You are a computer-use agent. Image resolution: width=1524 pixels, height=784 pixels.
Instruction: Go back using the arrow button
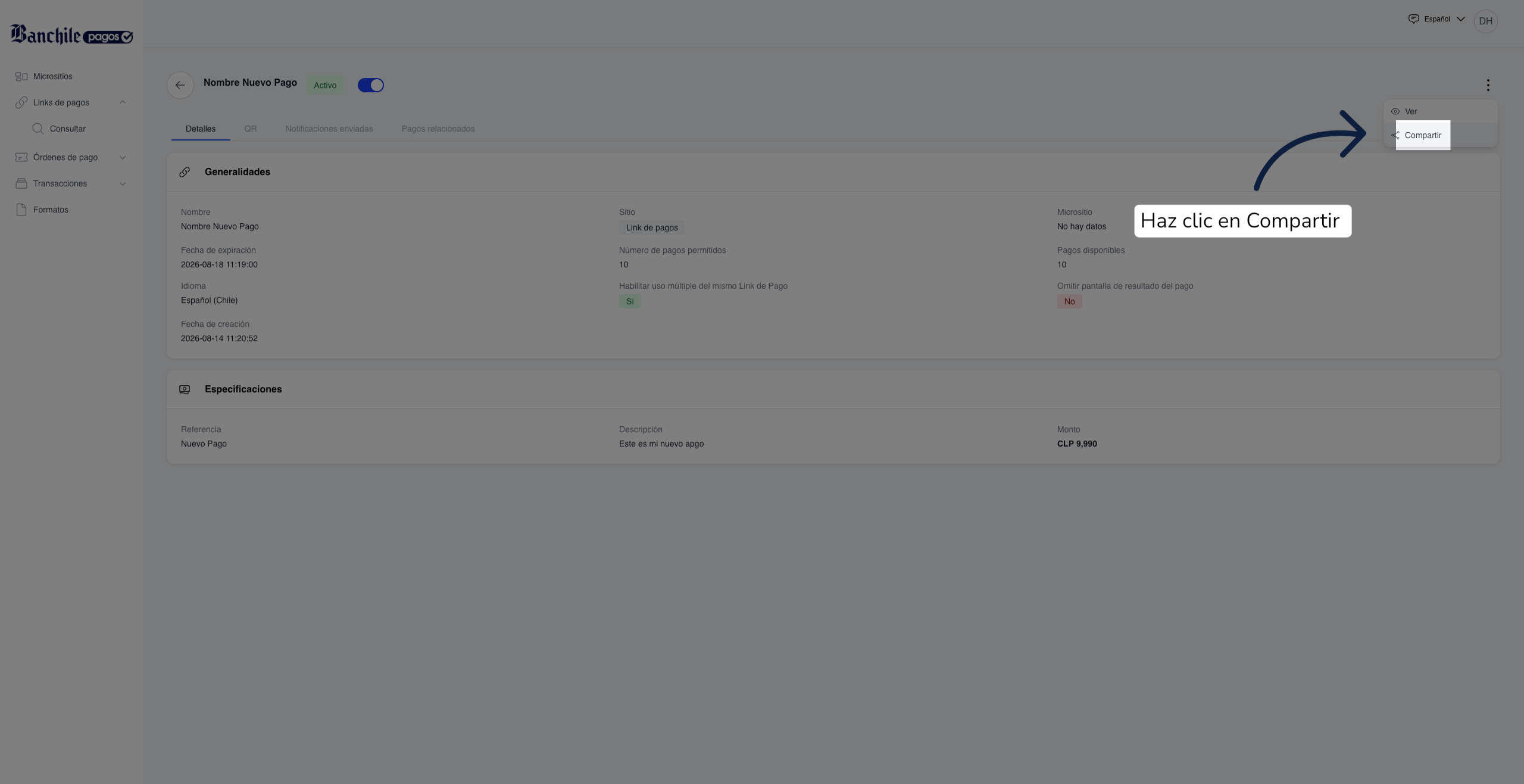[x=180, y=85]
